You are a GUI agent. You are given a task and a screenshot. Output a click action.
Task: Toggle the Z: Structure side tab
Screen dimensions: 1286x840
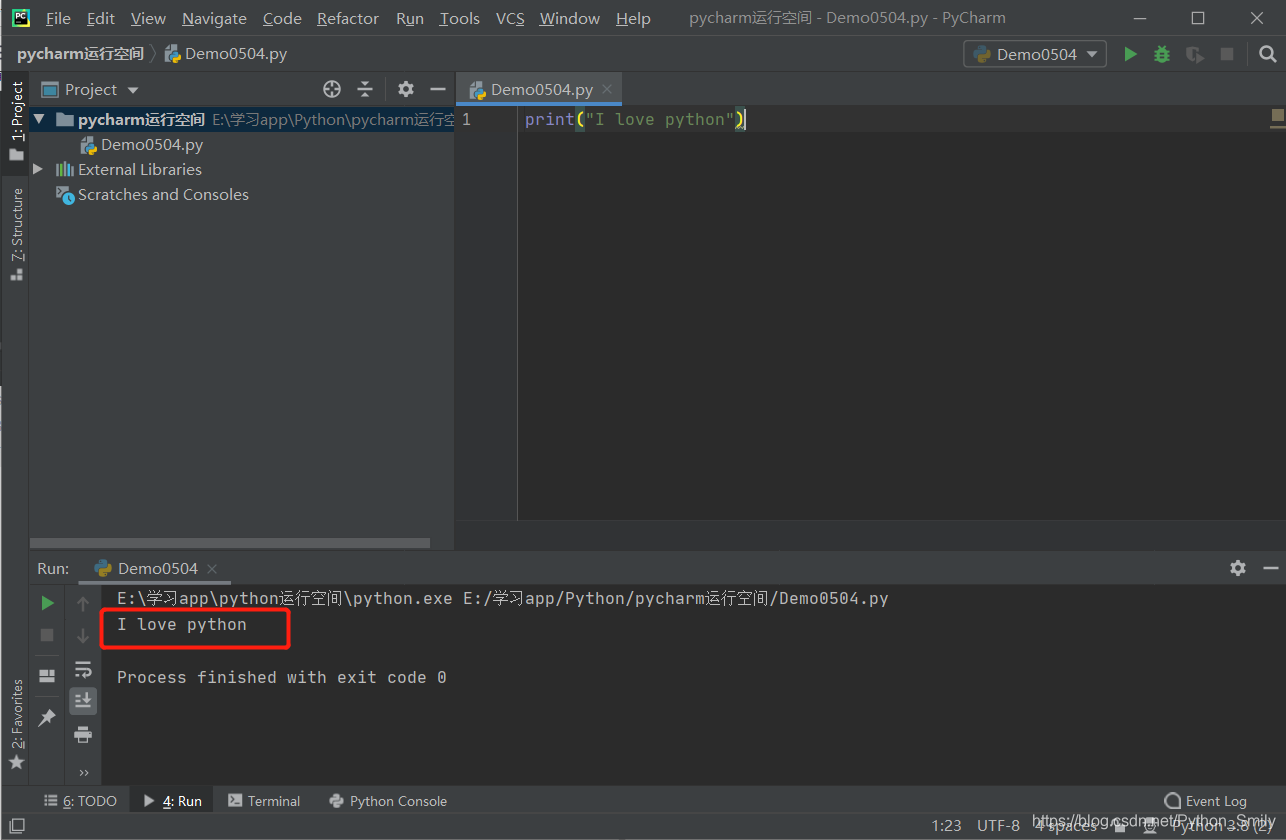click(x=17, y=233)
